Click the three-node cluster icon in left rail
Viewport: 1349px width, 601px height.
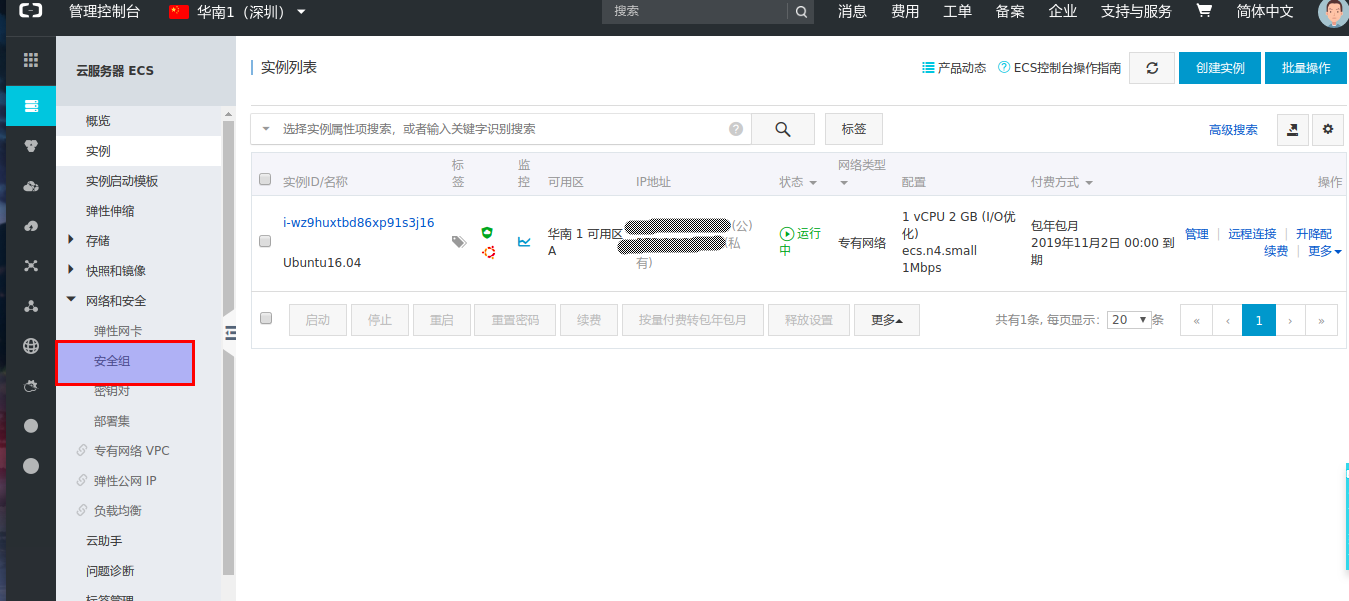(31, 306)
